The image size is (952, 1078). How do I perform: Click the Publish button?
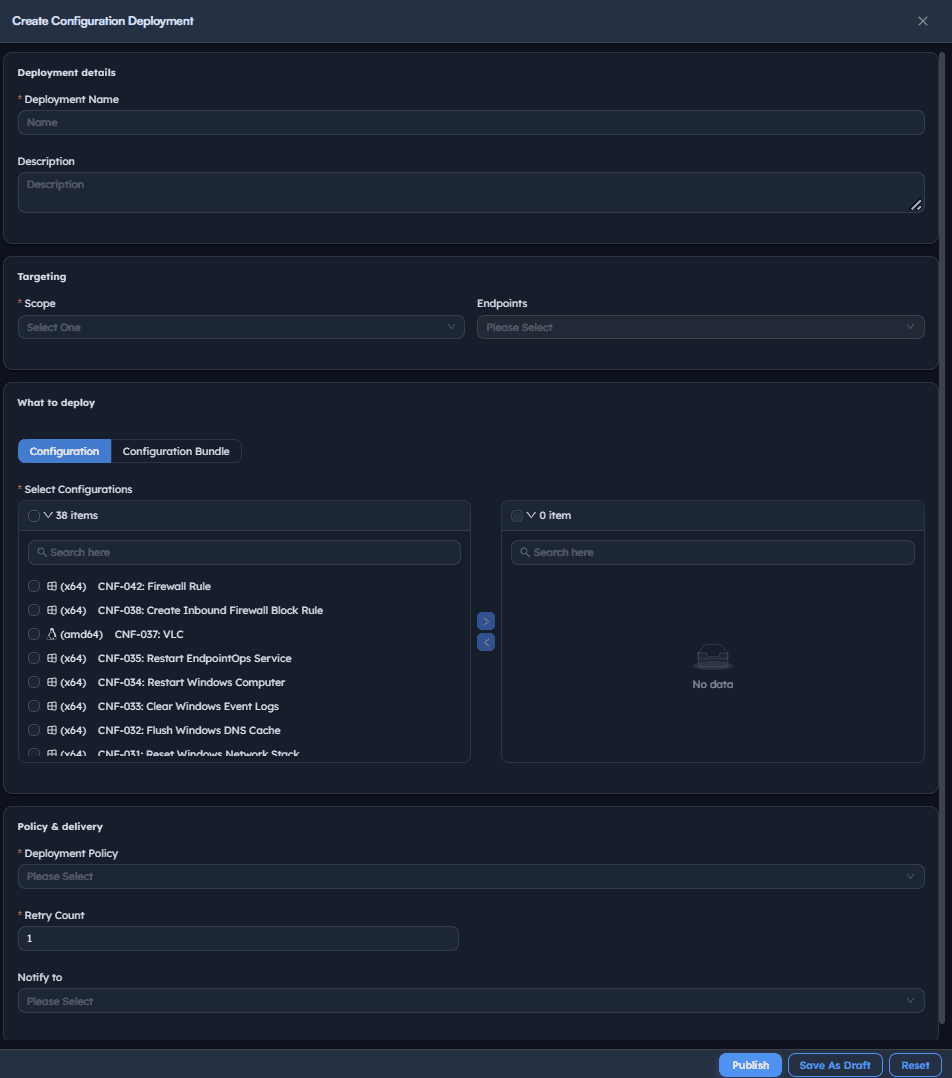[x=751, y=1066]
